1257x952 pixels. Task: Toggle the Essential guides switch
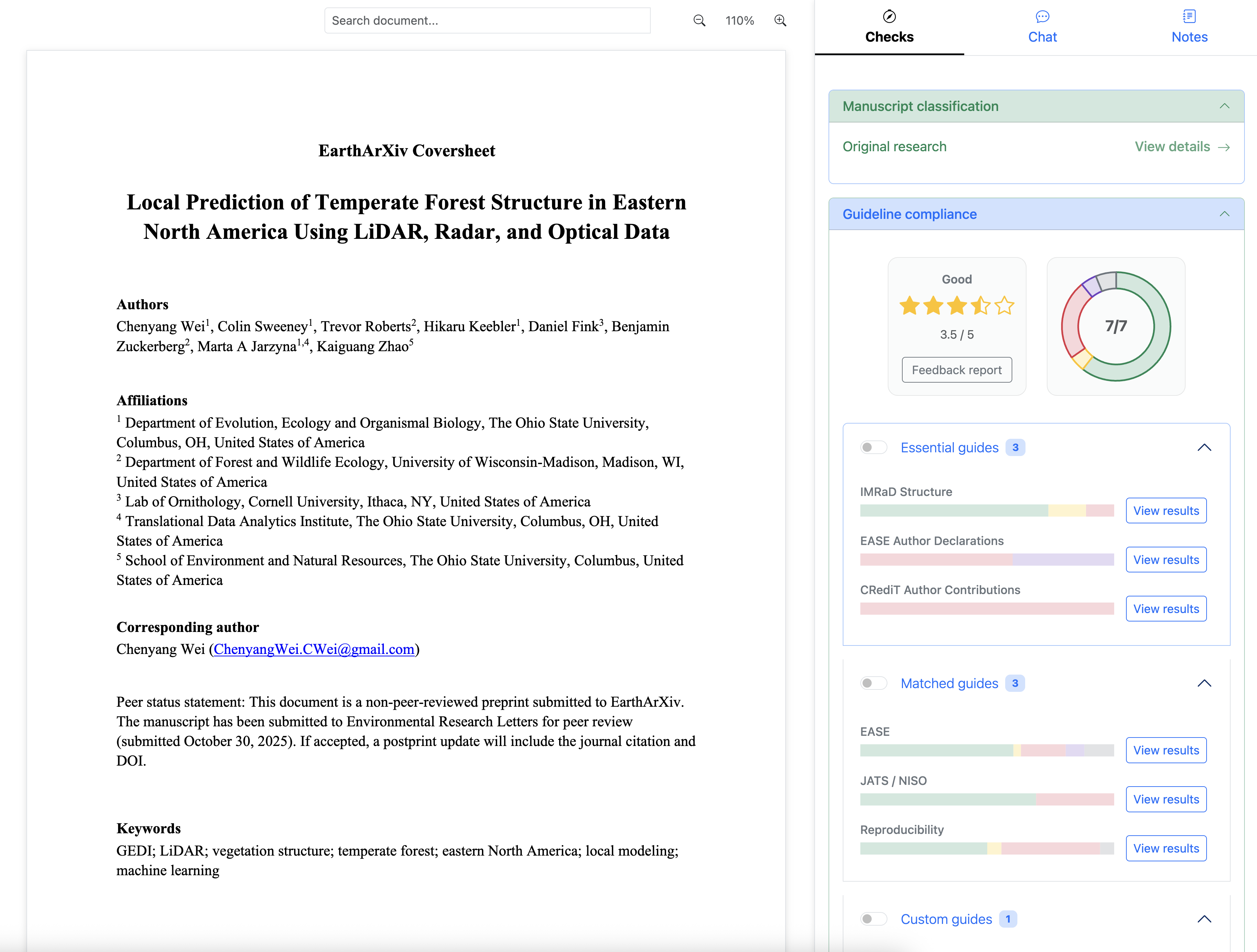click(x=874, y=448)
